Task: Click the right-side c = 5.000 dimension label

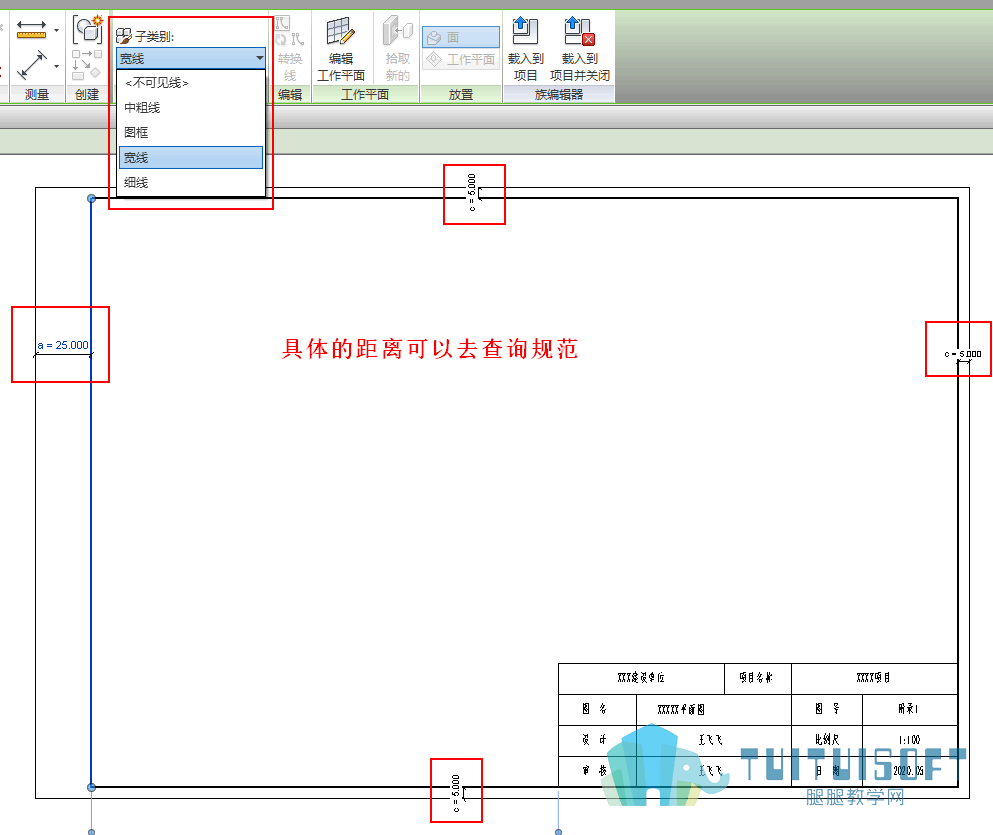Action: [x=963, y=354]
